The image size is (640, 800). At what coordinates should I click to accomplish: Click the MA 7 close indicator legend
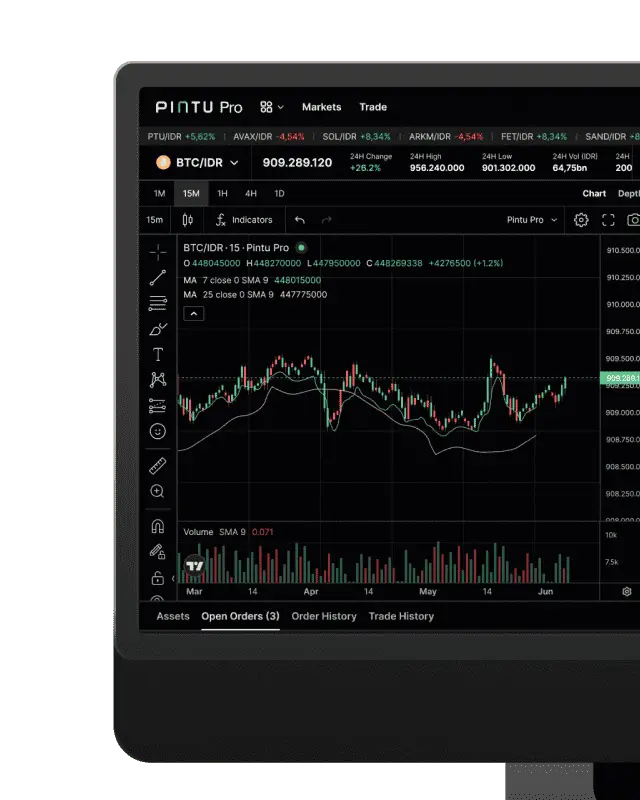click(x=252, y=280)
